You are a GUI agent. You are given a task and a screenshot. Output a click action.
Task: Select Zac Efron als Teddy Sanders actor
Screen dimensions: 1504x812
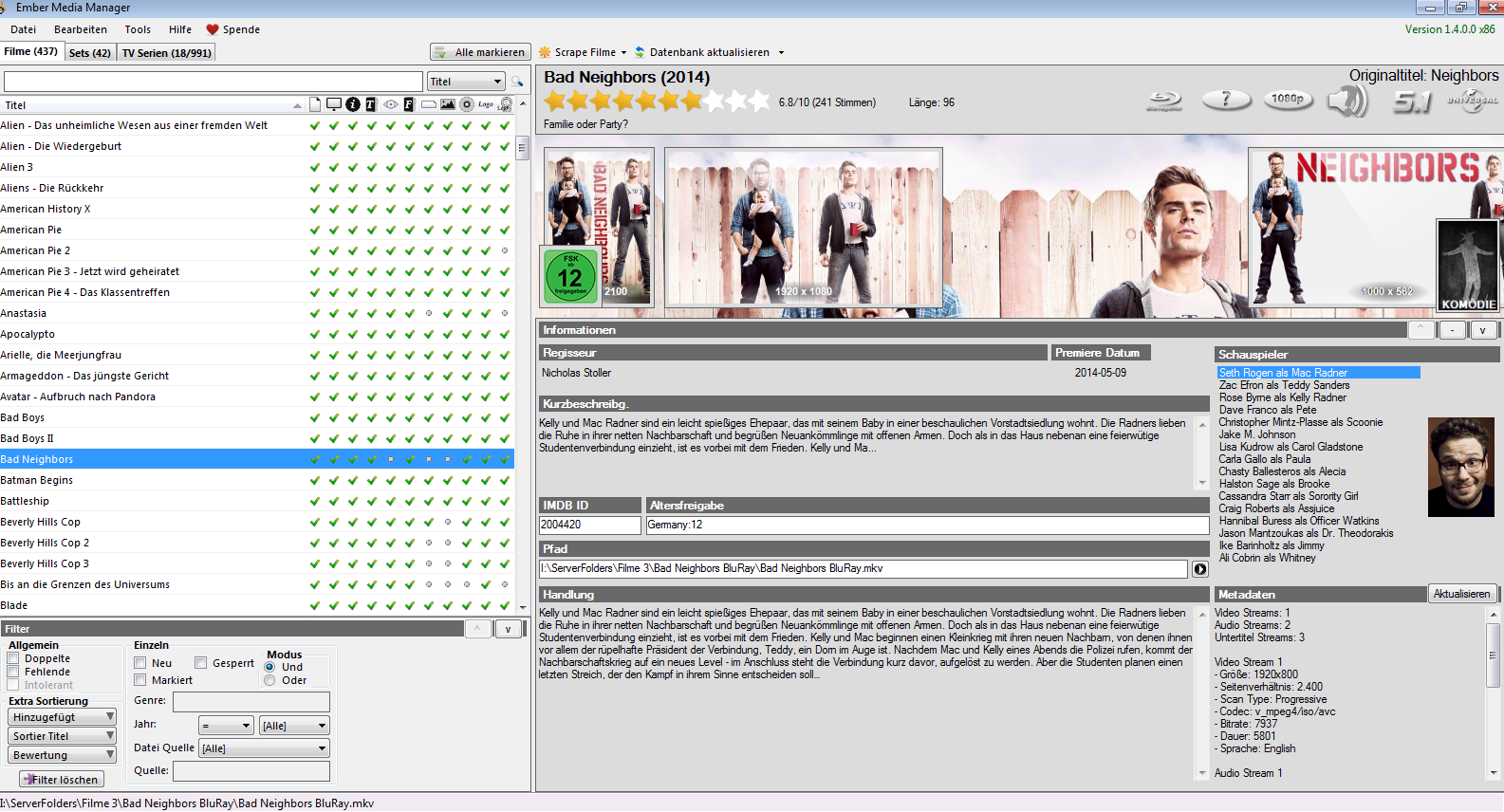coord(1284,385)
